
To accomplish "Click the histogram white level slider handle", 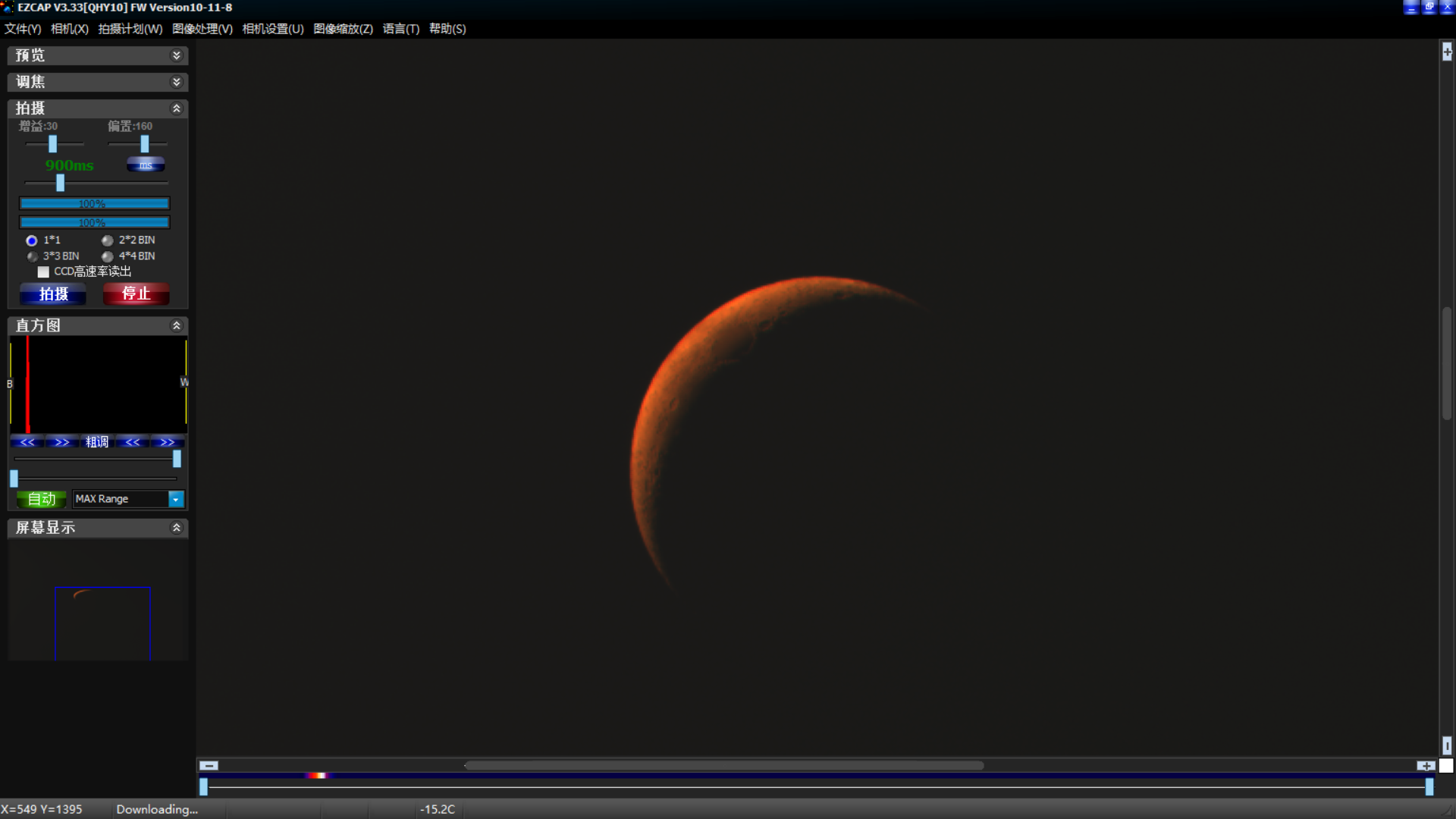I will click(x=177, y=459).
